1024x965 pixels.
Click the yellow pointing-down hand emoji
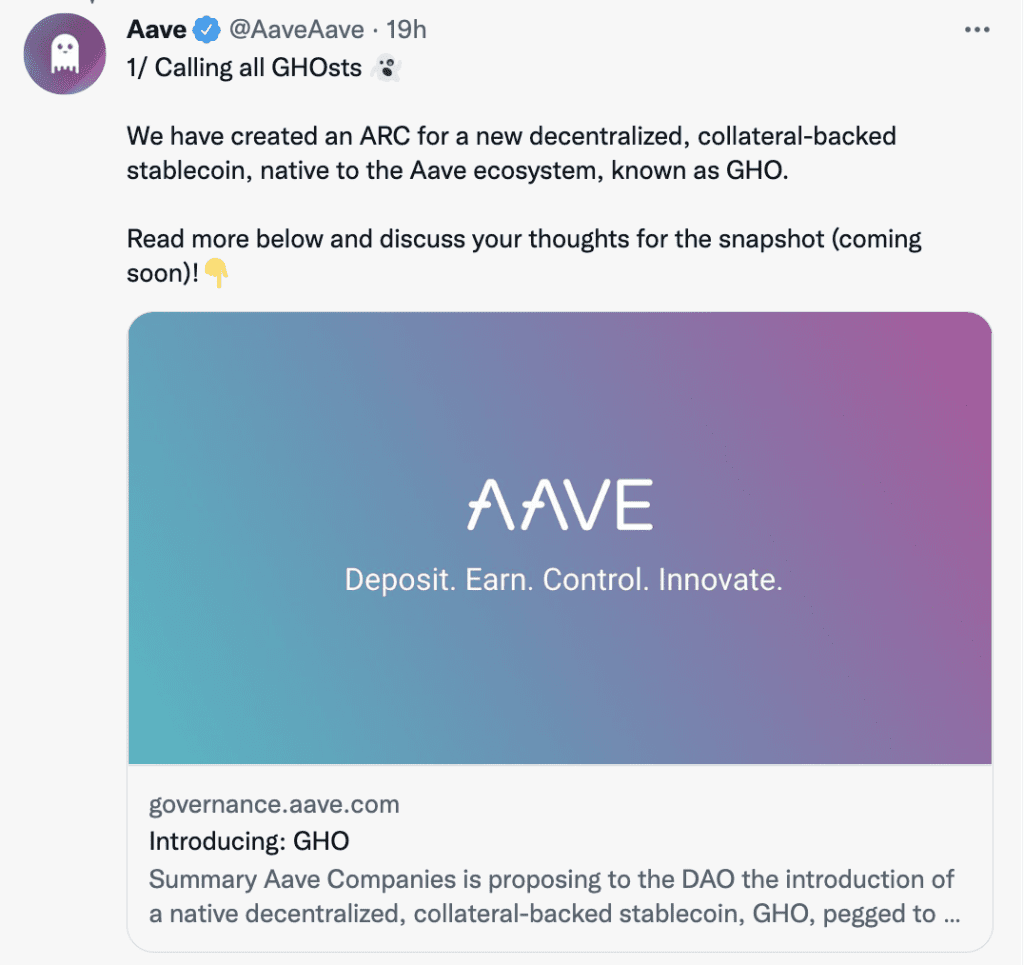216,273
